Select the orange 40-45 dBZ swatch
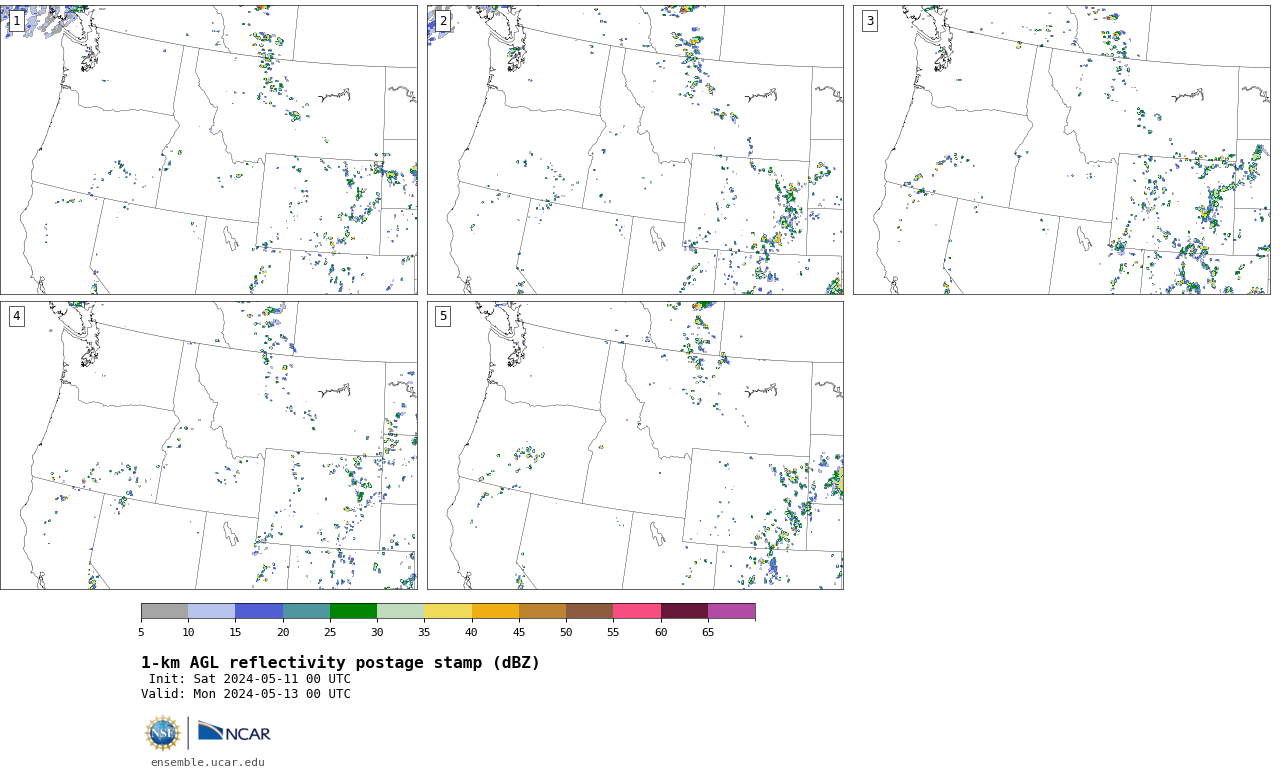1280x773 pixels. [495, 611]
